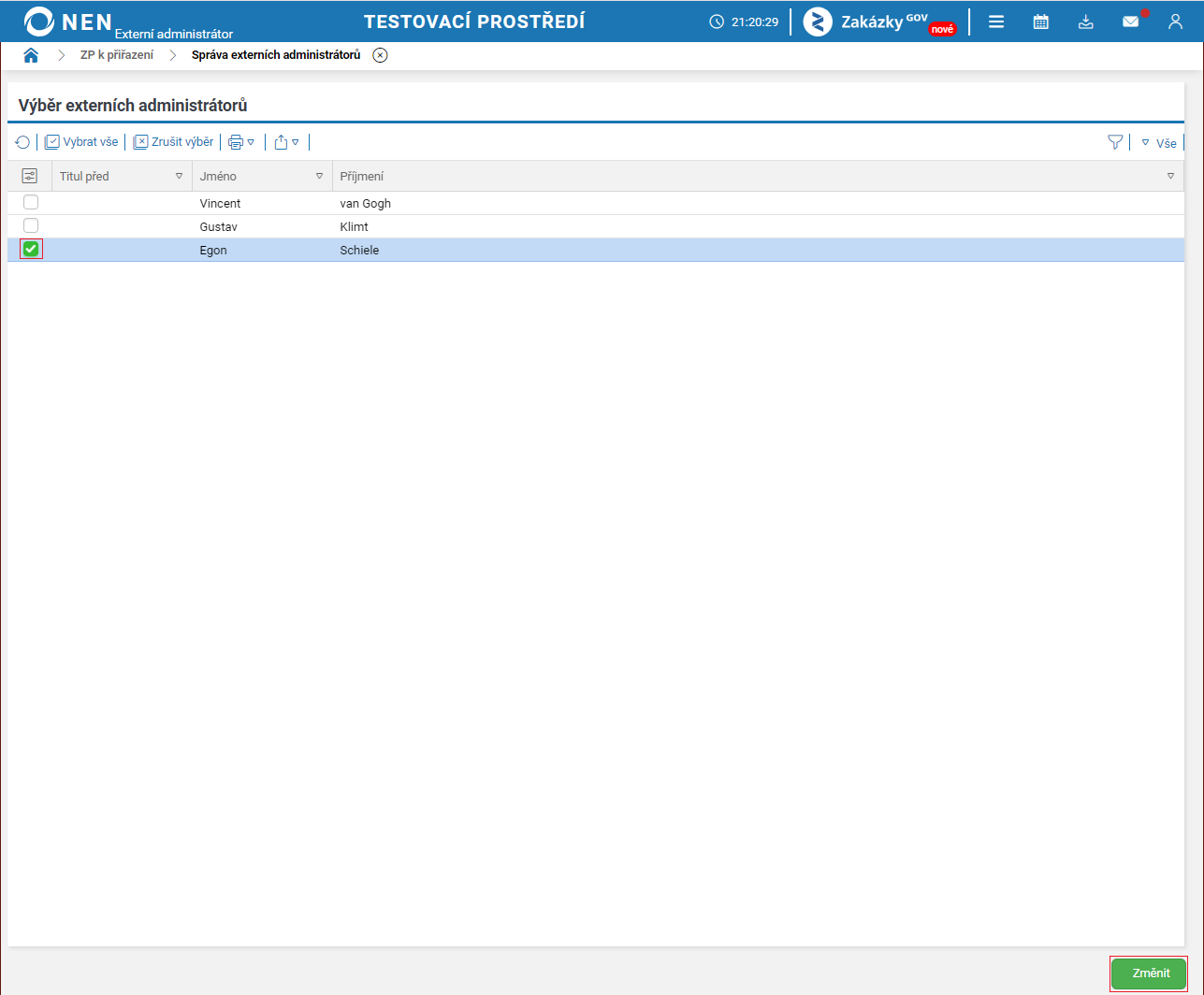Select the name Gustav cell
Viewport: 1204px width, 995px height.
point(218,226)
